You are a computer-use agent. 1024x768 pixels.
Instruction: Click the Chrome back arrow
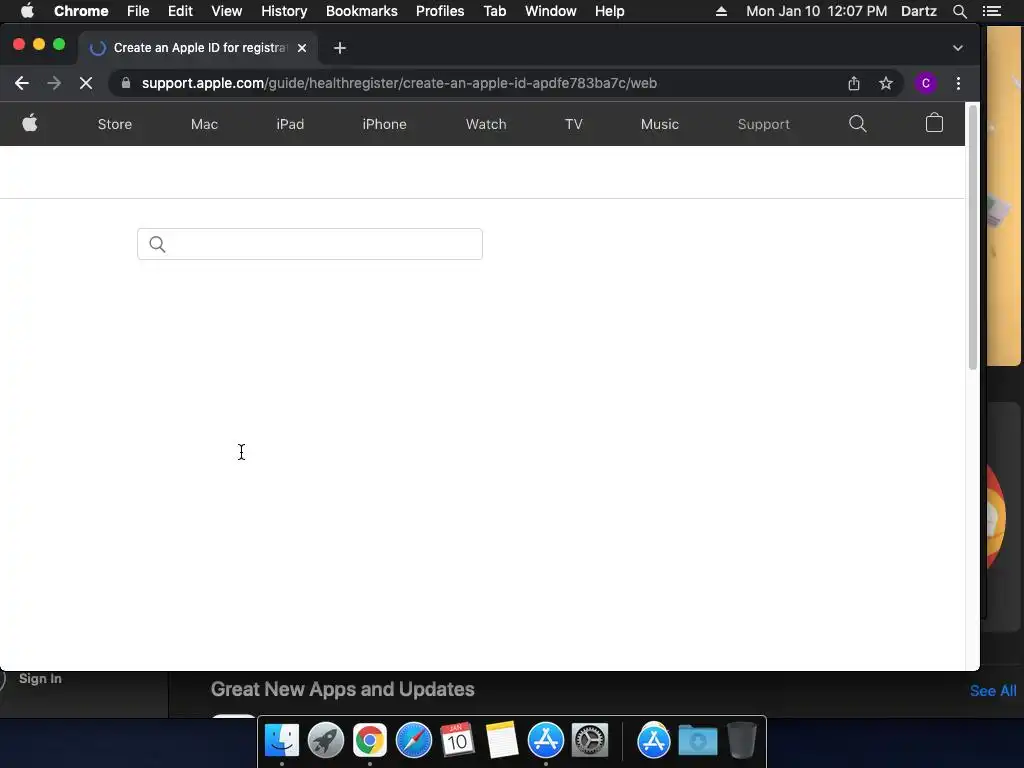pos(22,83)
